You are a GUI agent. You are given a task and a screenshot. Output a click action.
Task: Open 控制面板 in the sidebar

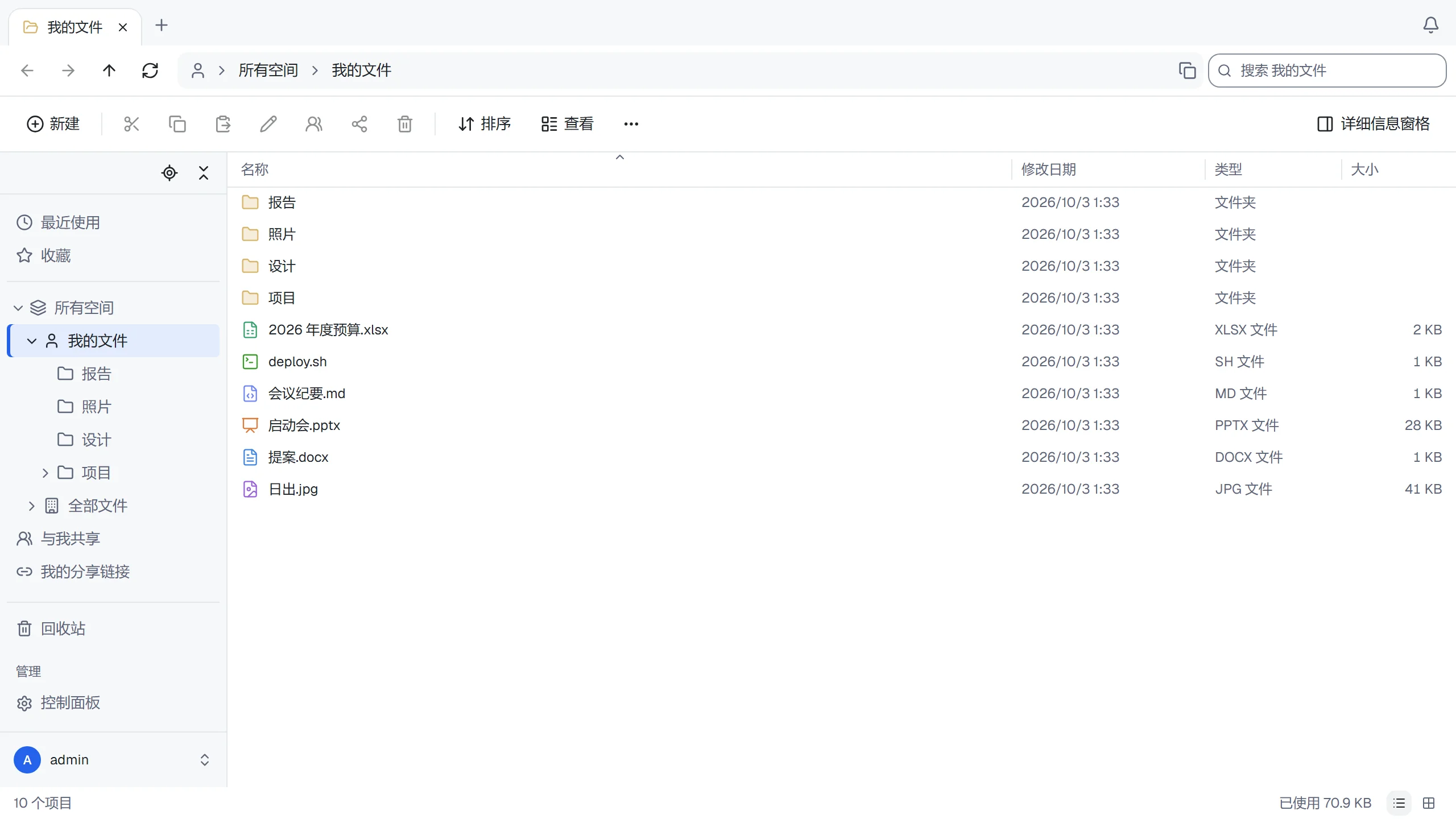tap(113, 703)
